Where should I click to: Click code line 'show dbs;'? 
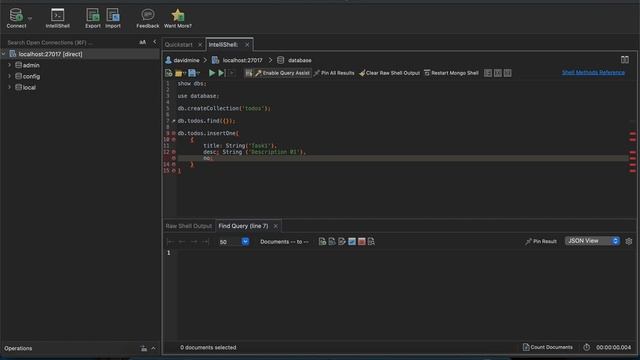click(x=192, y=83)
